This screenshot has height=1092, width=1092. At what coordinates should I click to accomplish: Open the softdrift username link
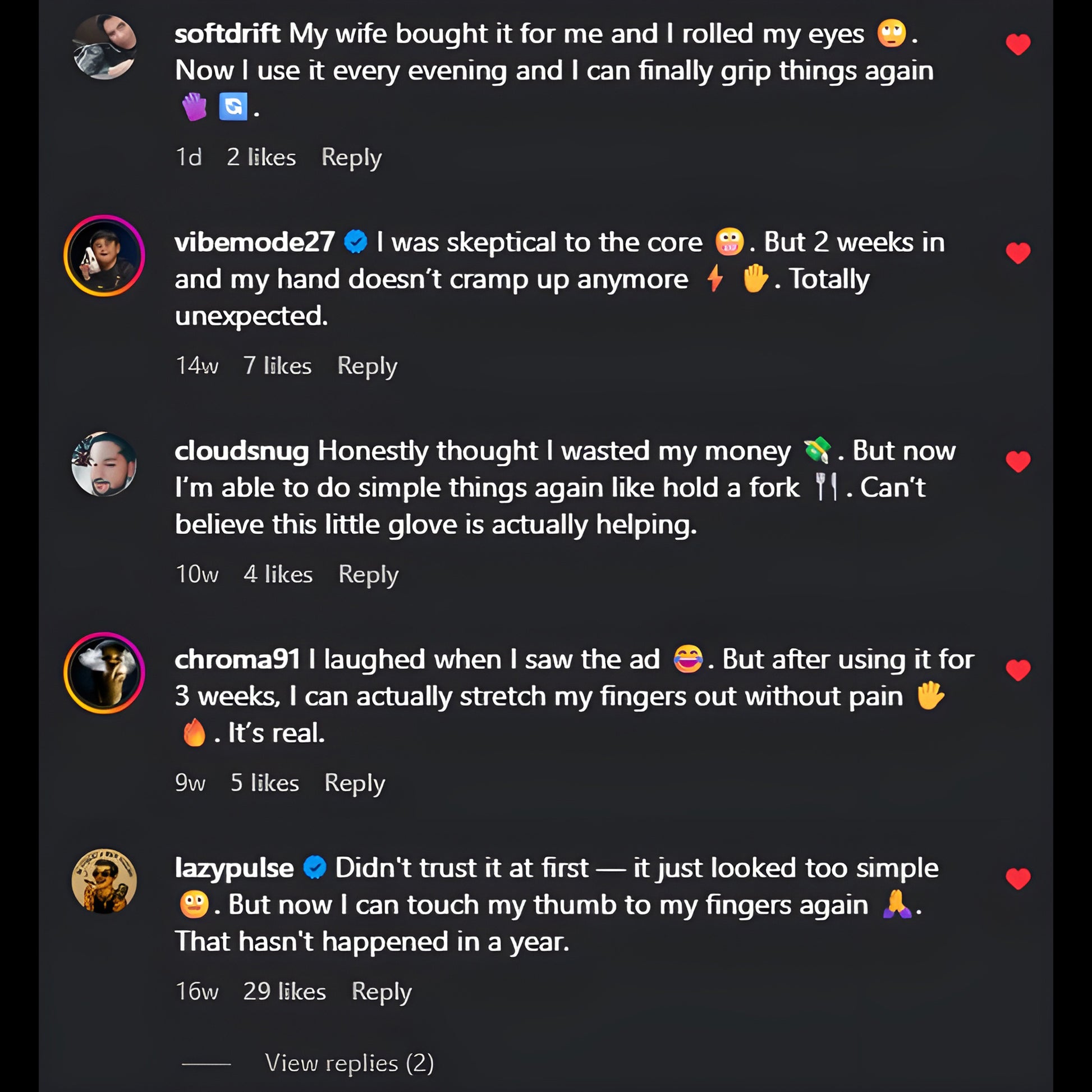pos(227,34)
